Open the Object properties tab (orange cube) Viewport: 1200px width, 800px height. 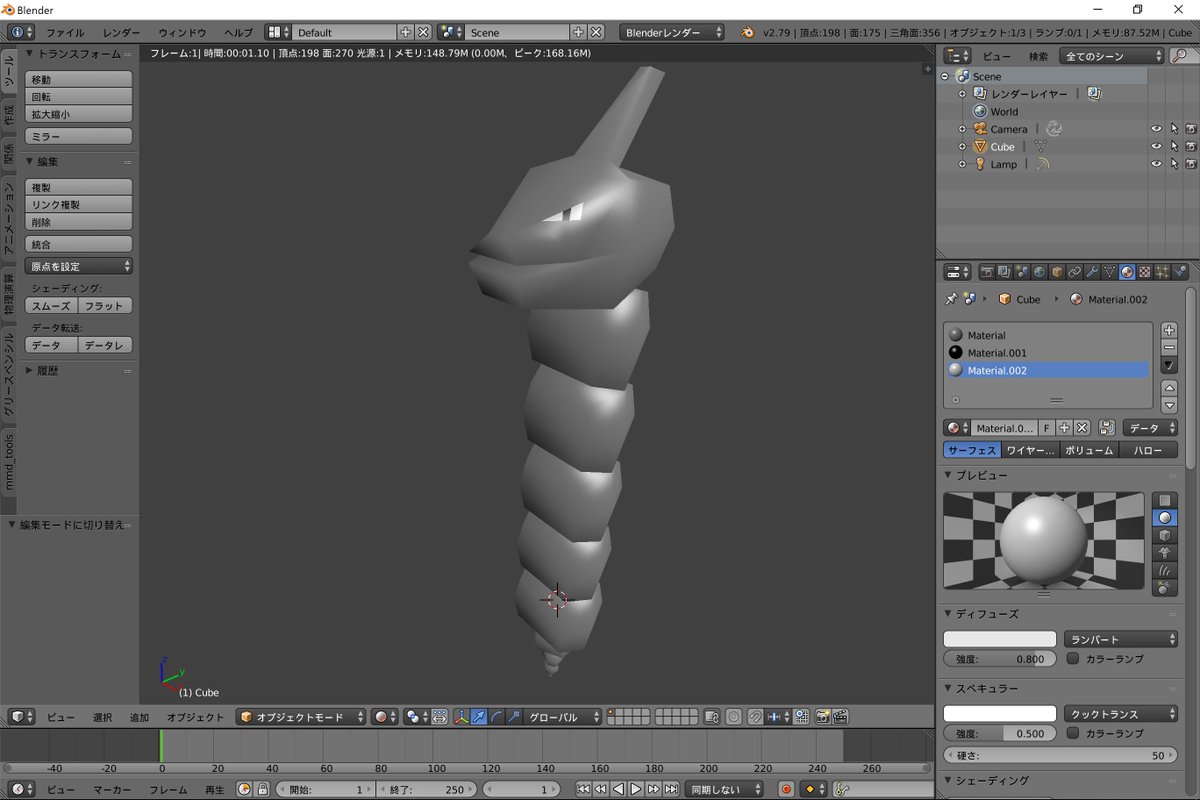point(1057,272)
